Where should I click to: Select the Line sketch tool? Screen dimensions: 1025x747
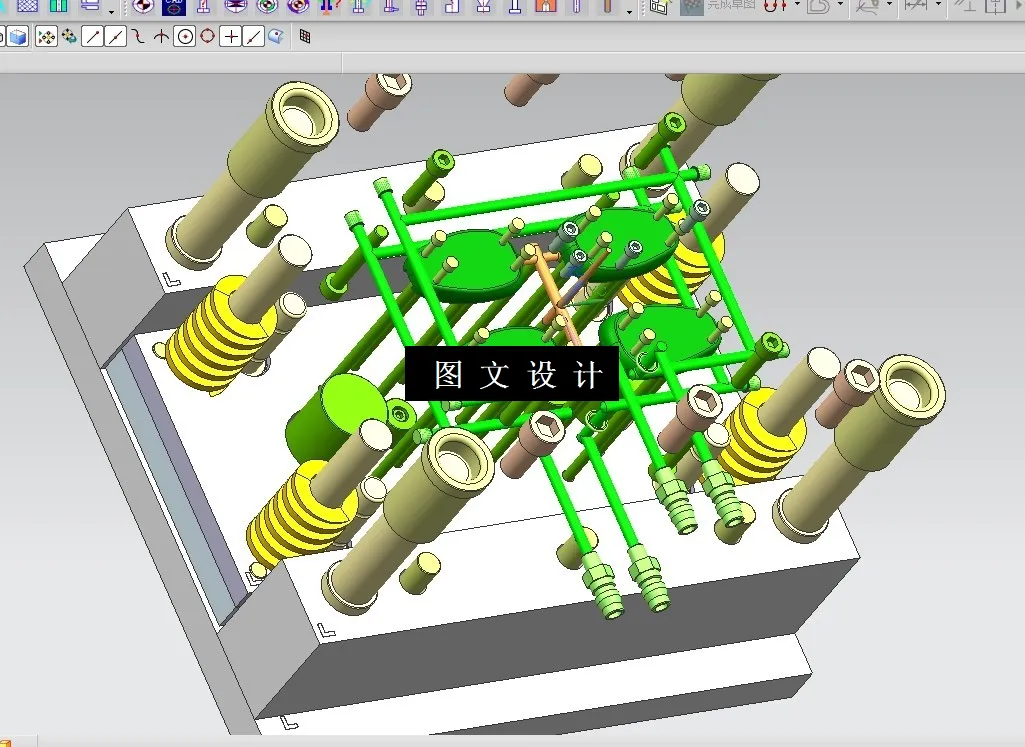pyautogui.click(x=92, y=37)
